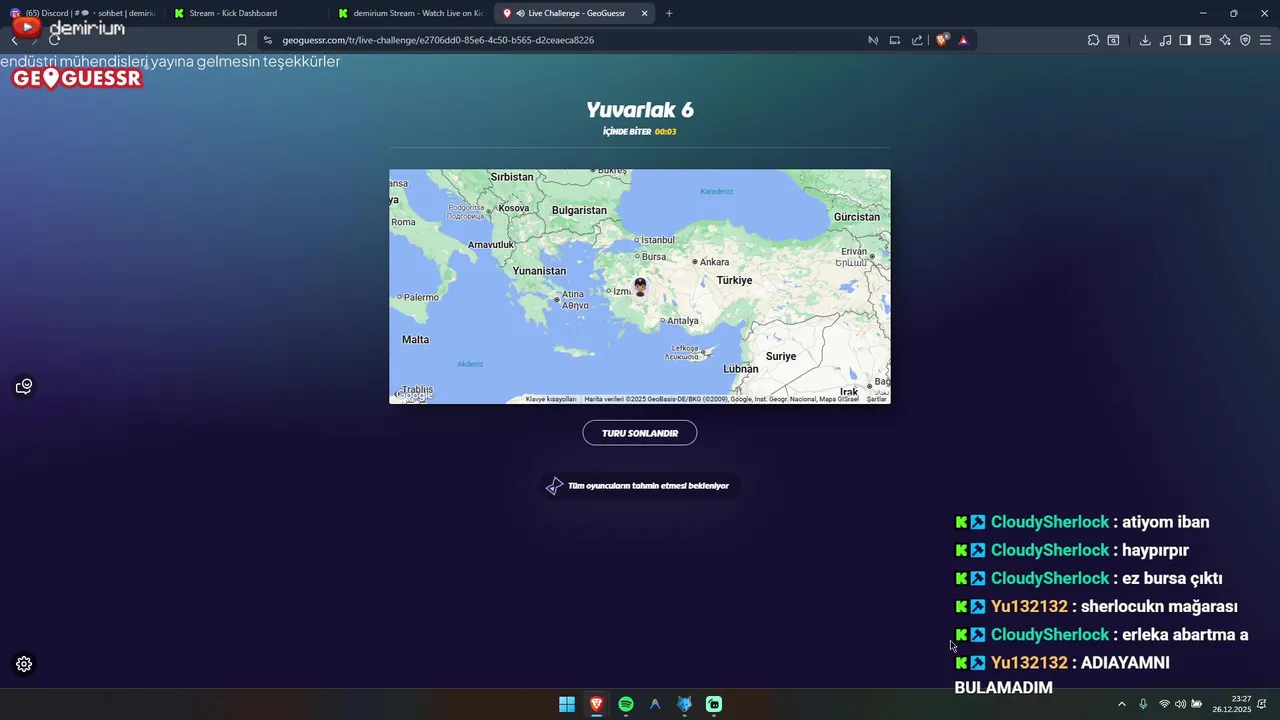This screenshot has width=1280, height=720.
Task: Click the microphone tray icon
Action: pos(1143,704)
